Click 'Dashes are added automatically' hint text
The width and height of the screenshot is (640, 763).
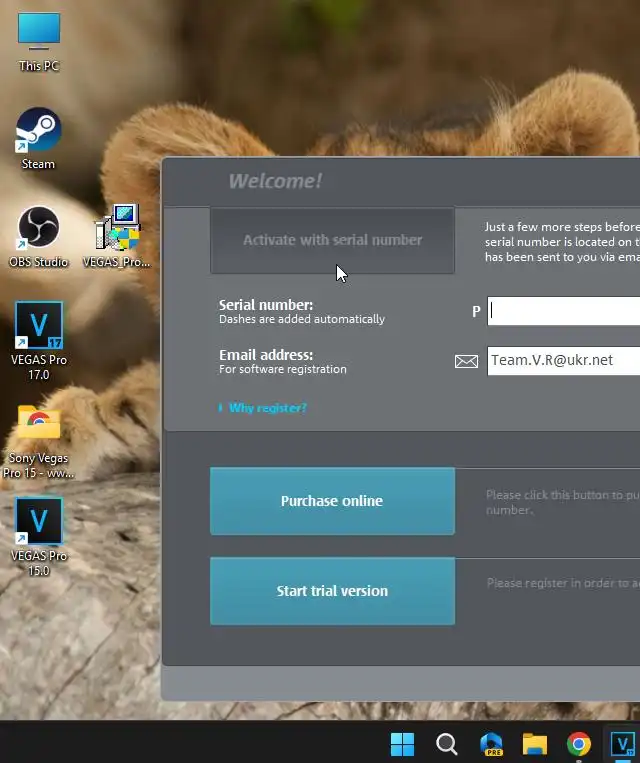click(302, 319)
